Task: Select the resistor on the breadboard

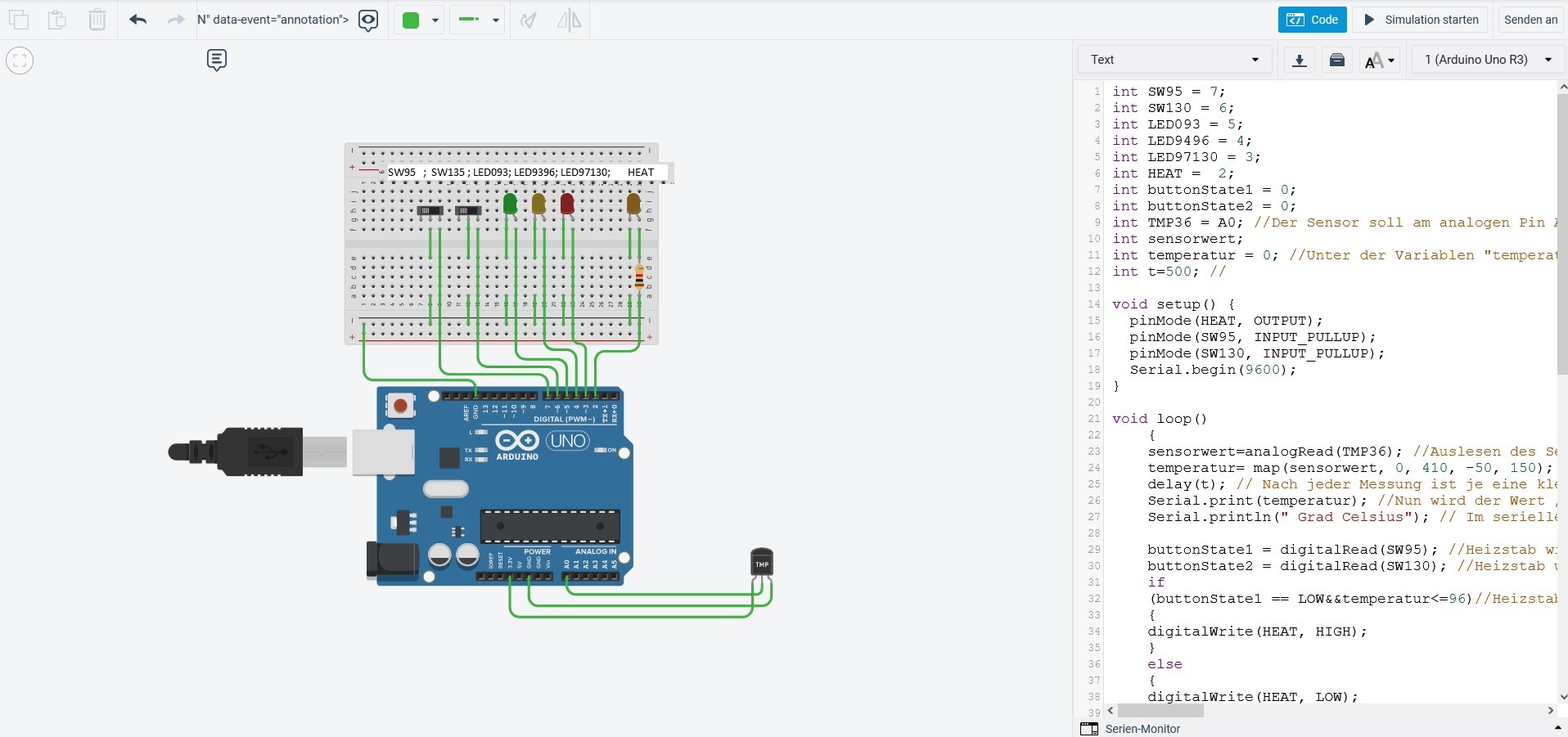Action: (x=639, y=276)
